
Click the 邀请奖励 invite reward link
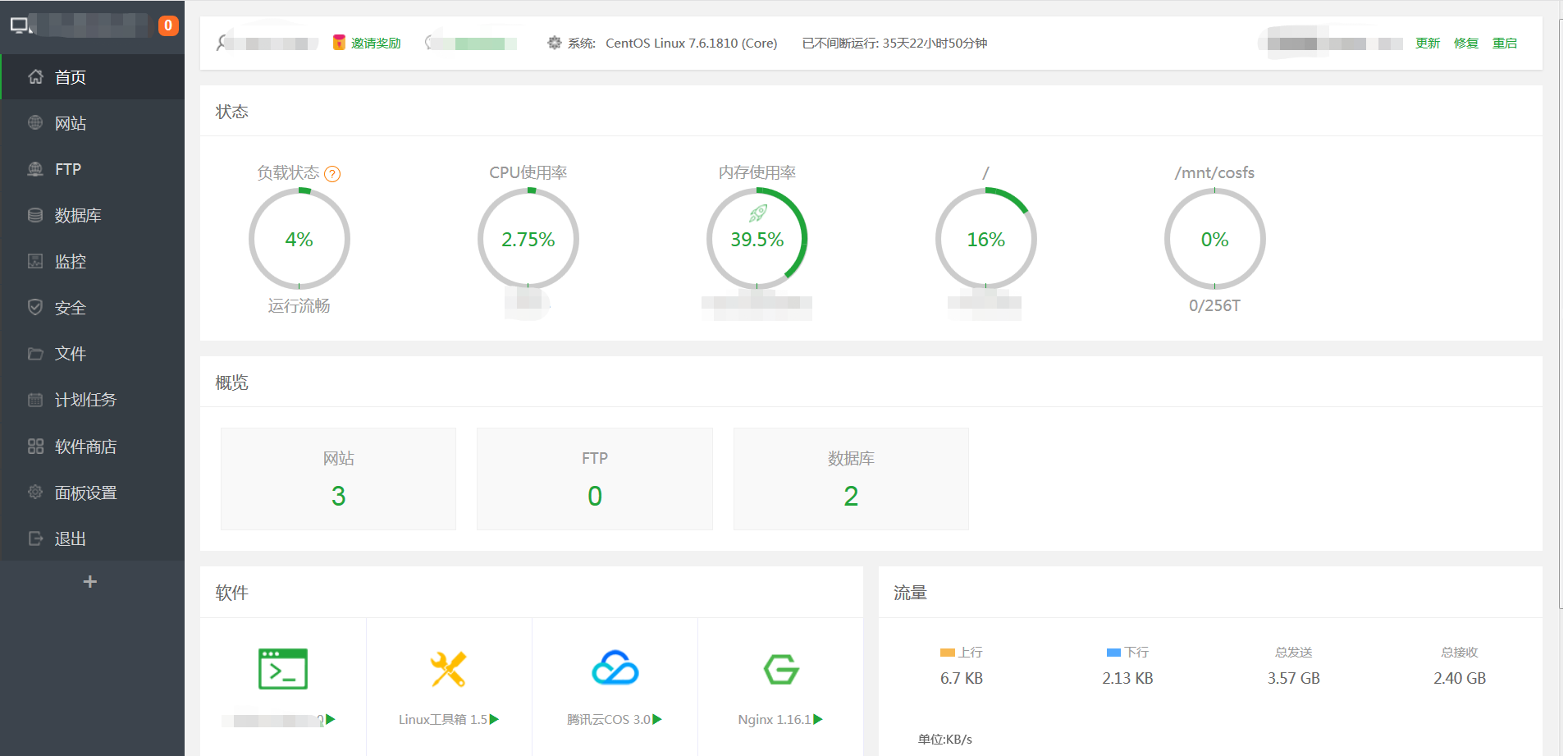pyautogui.click(x=376, y=44)
